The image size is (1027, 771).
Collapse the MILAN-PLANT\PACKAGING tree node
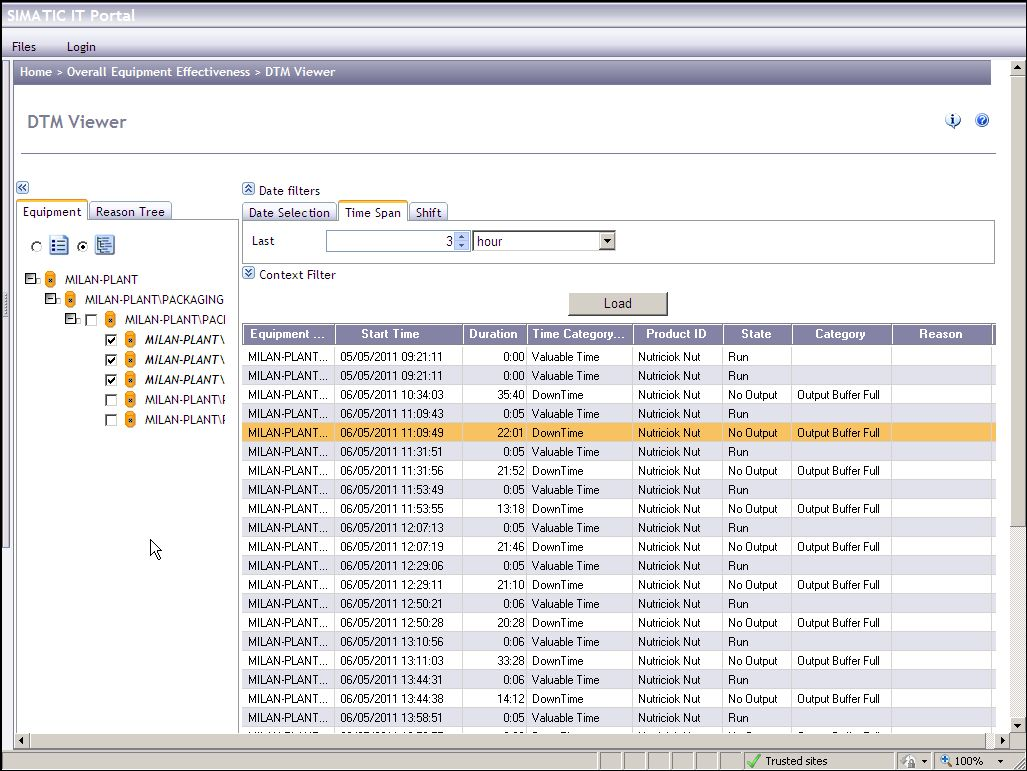50,299
